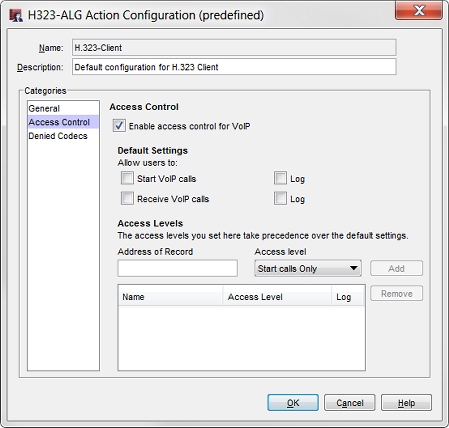Open Help for this dialog

coord(406,403)
